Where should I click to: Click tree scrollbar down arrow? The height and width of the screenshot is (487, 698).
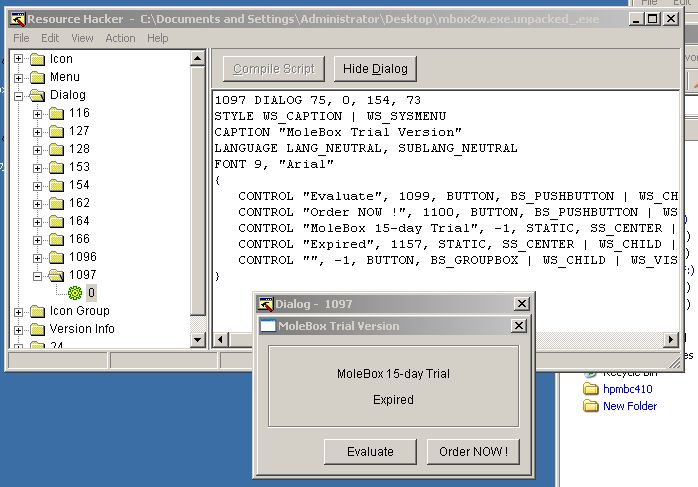click(197, 340)
